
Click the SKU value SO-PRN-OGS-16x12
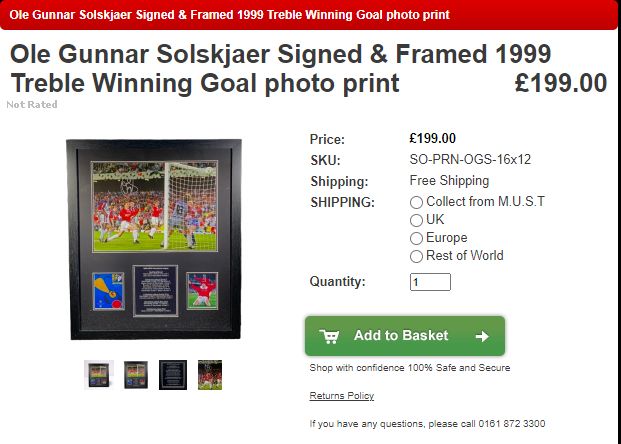click(470, 159)
